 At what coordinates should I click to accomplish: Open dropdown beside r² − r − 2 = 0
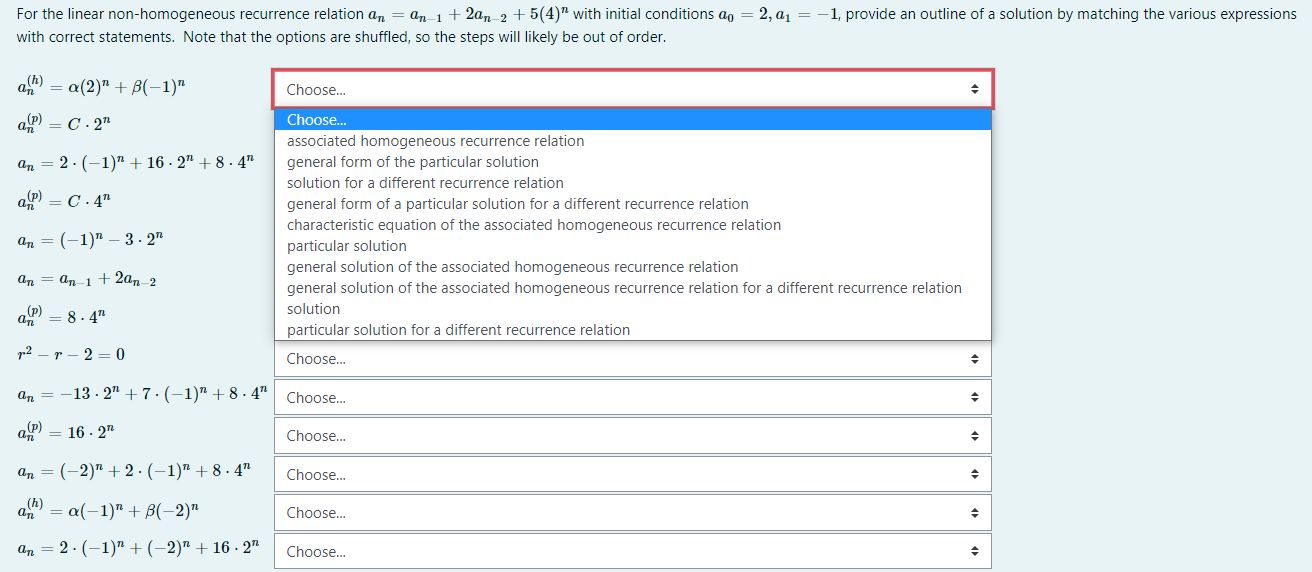click(633, 359)
